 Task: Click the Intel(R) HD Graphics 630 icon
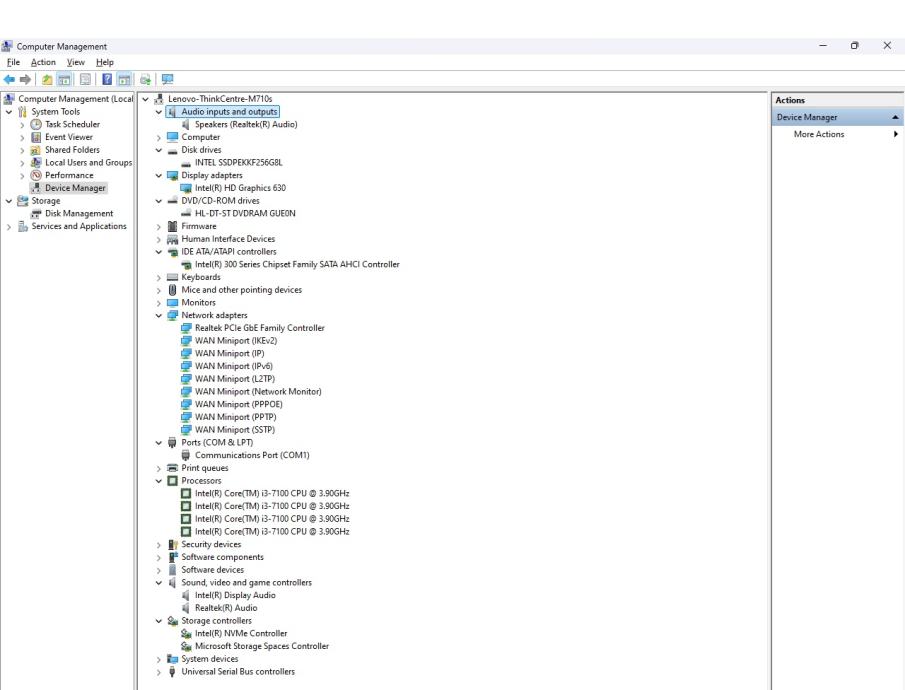[x=186, y=188]
